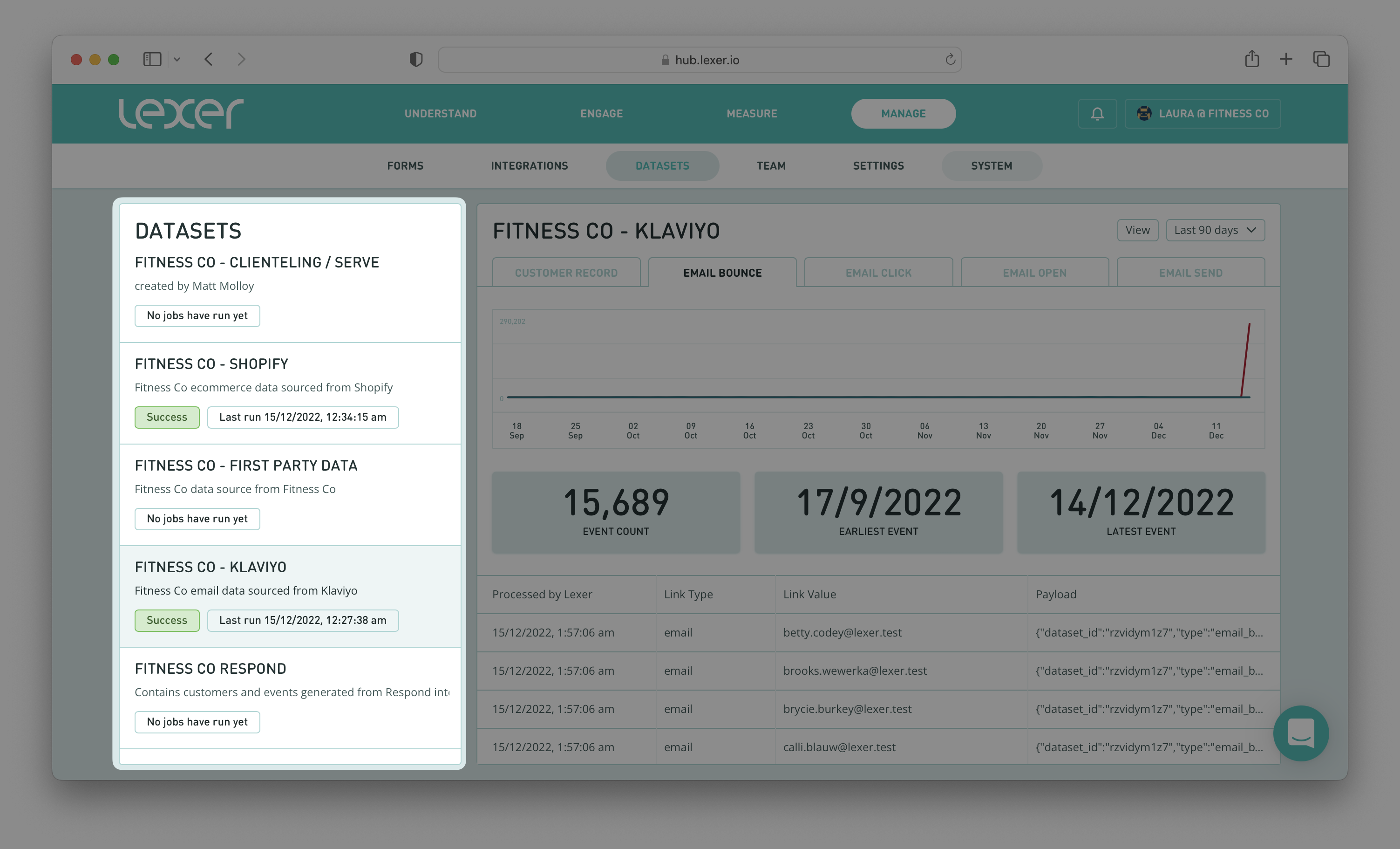
Task: Switch to Email Send tab
Action: 1190,273
